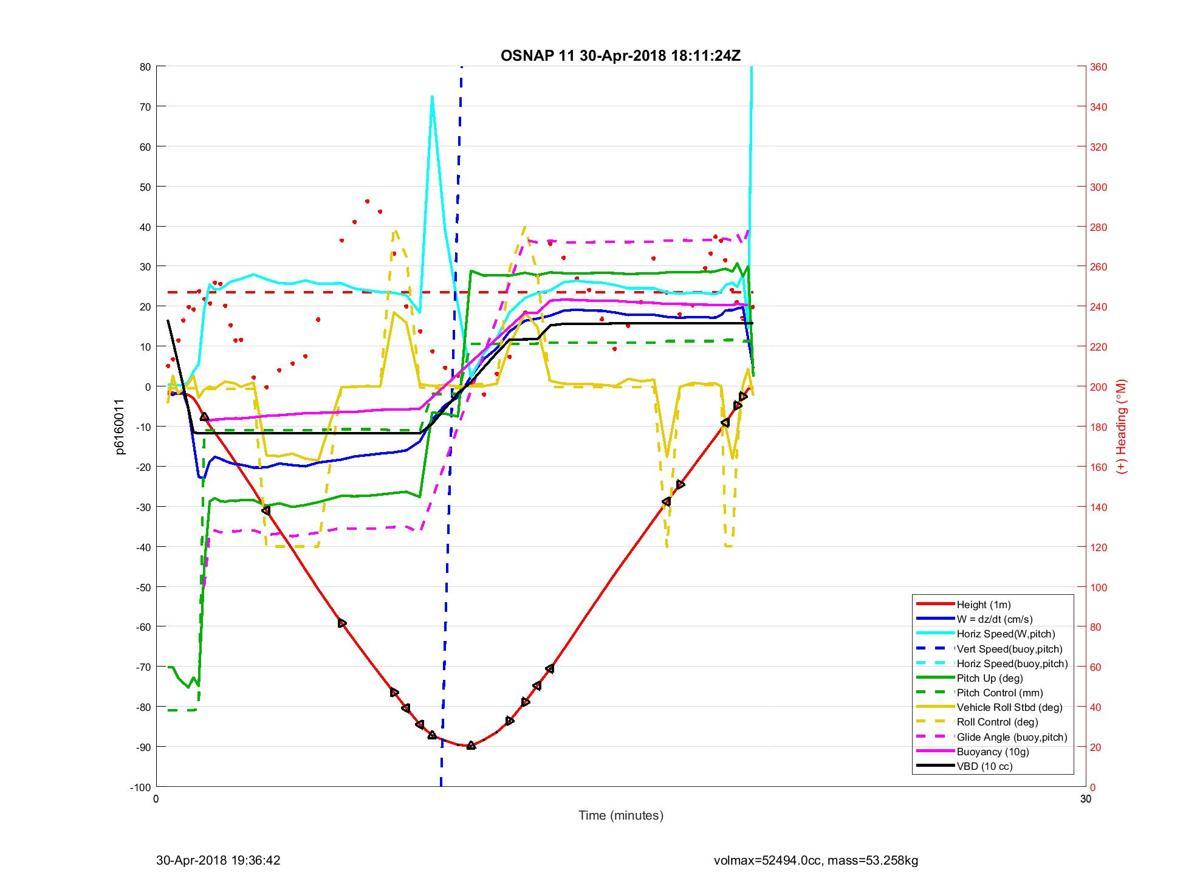Click the 360 tick on heading axis

(x=1099, y=67)
